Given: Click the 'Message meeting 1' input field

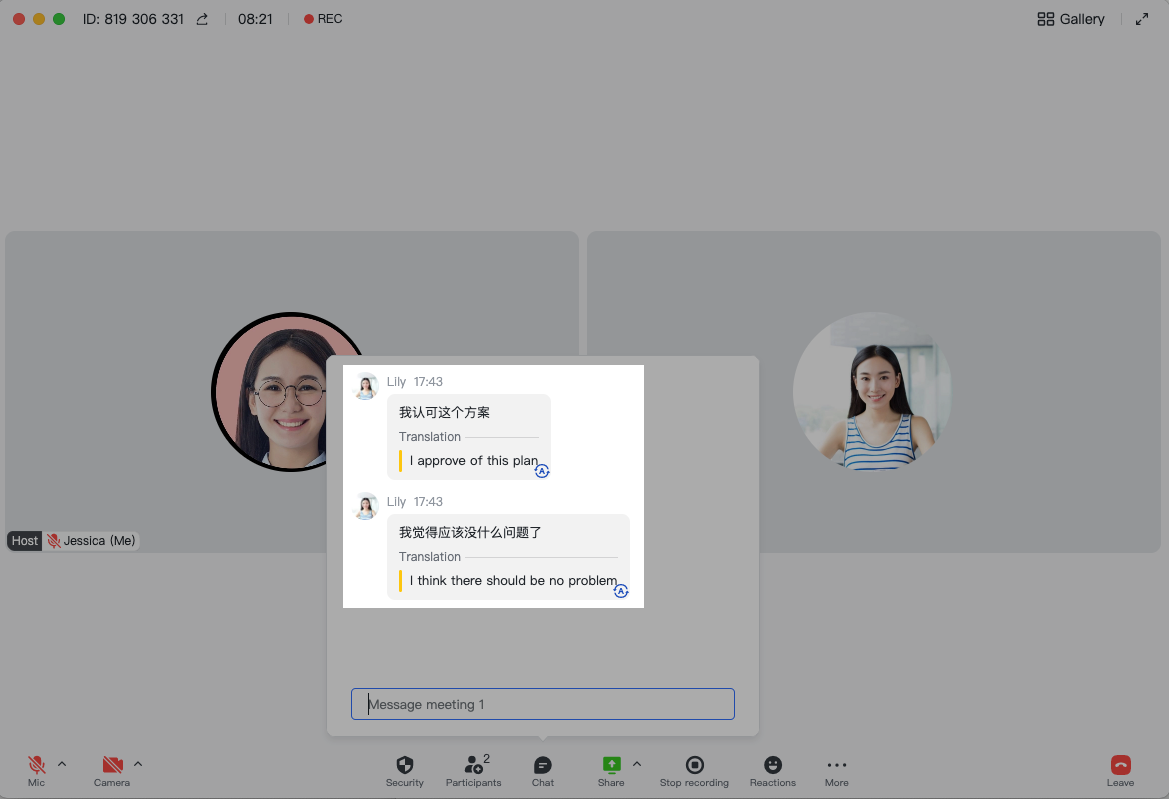Looking at the screenshot, I should pos(542,704).
